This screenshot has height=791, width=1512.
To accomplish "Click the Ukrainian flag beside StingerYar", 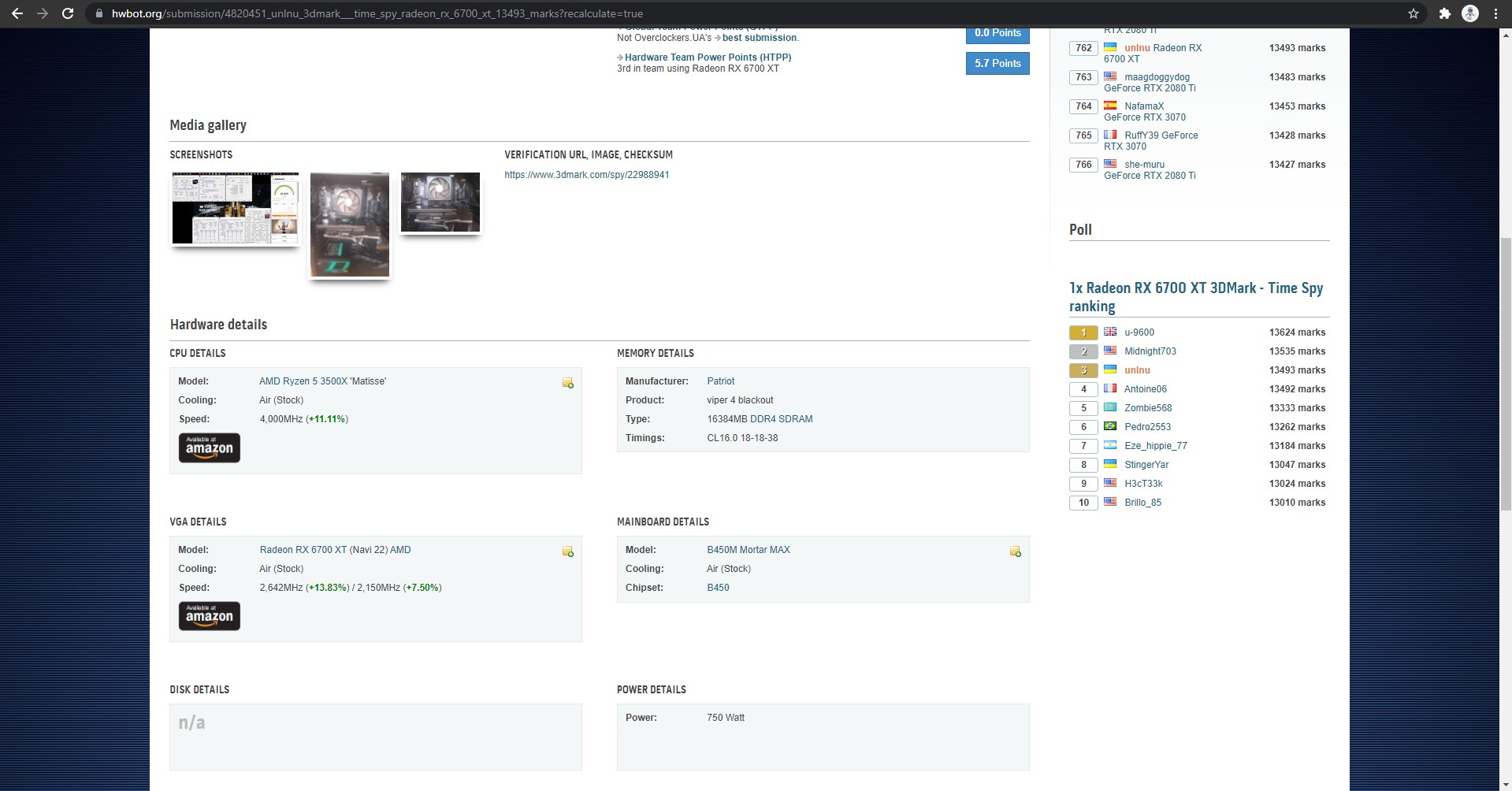I will click(x=1110, y=464).
